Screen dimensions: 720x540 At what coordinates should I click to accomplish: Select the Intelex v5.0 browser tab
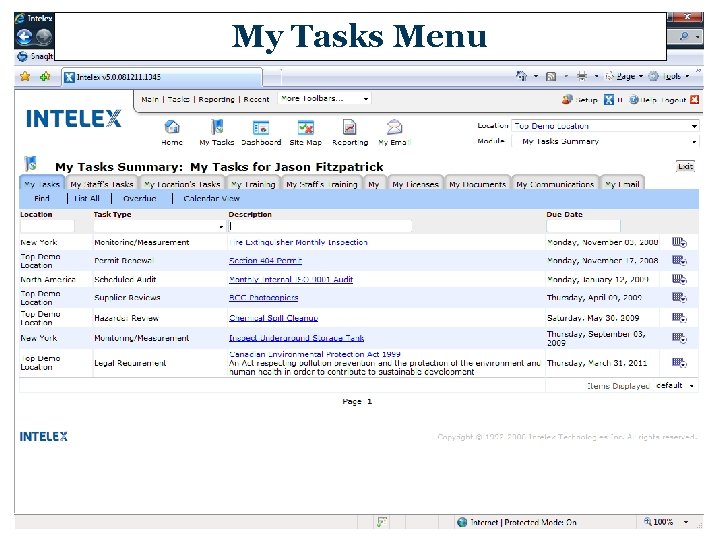(x=162, y=77)
